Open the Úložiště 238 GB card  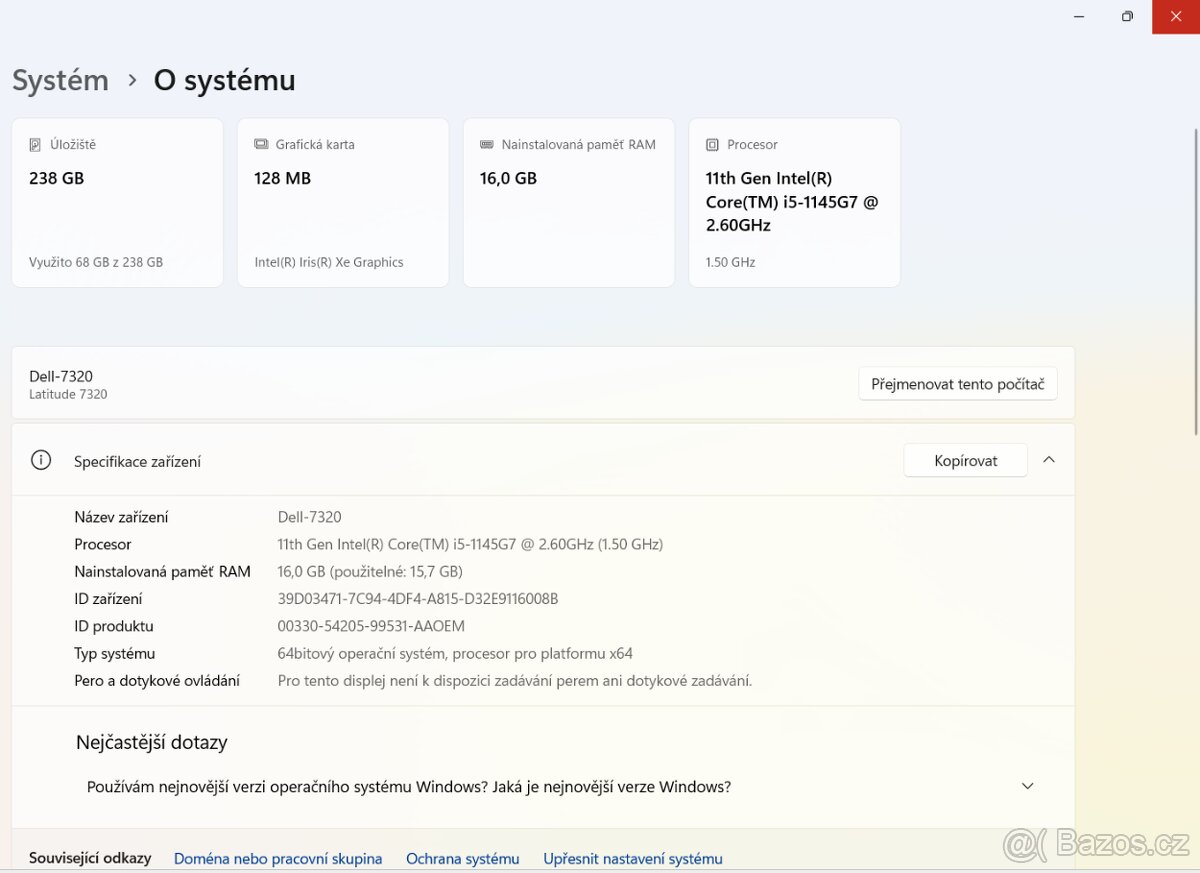[x=117, y=203]
